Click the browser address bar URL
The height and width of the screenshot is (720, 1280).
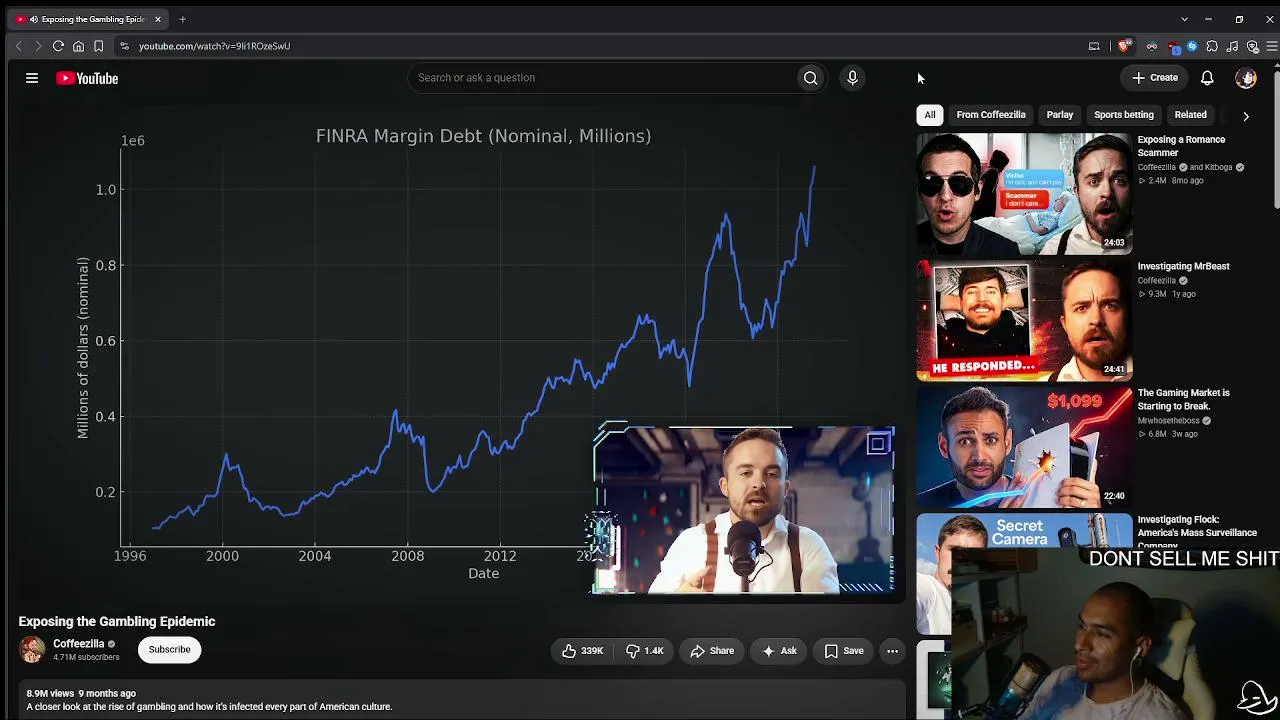pyautogui.click(x=214, y=46)
